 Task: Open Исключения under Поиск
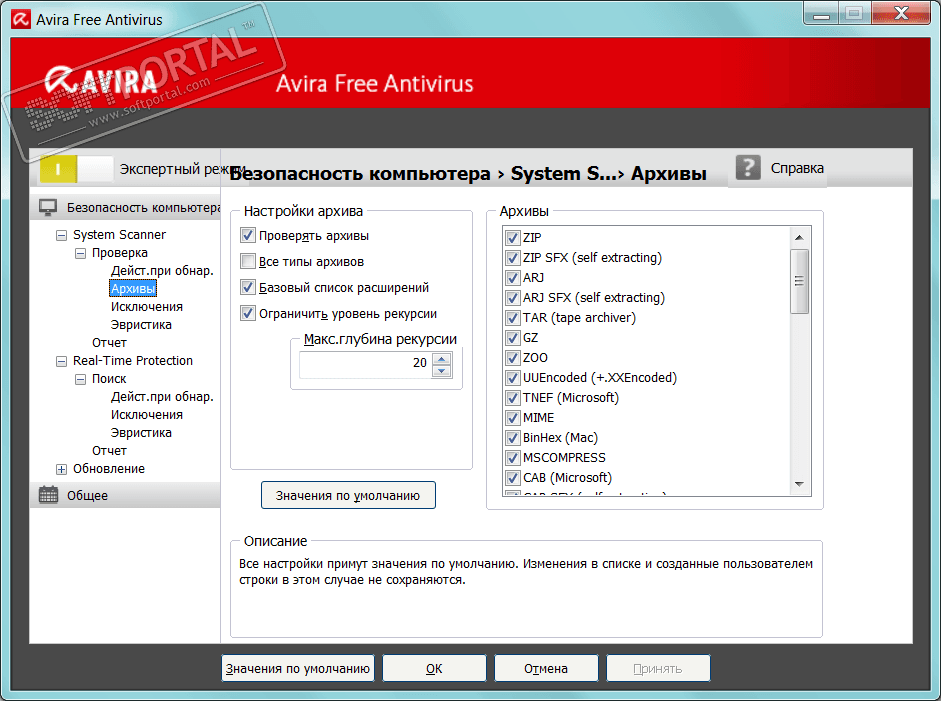146,415
